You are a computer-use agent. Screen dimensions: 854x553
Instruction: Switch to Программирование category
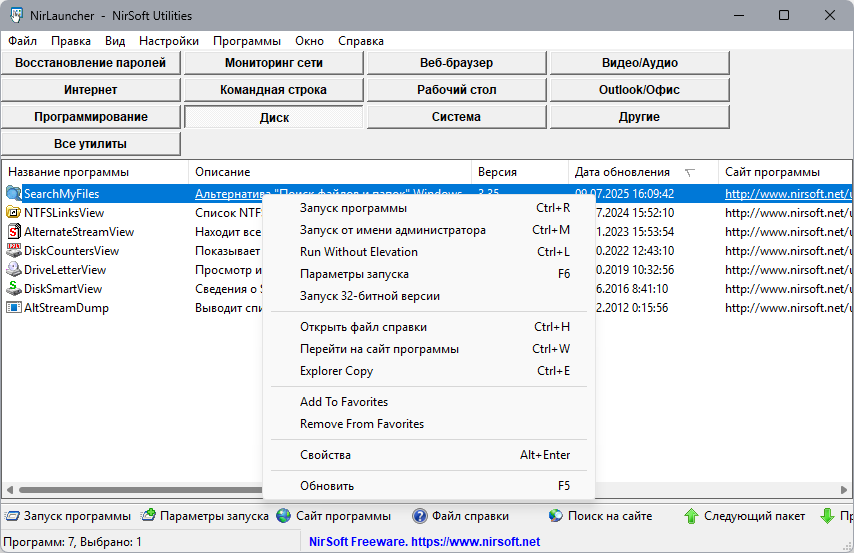(90, 117)
